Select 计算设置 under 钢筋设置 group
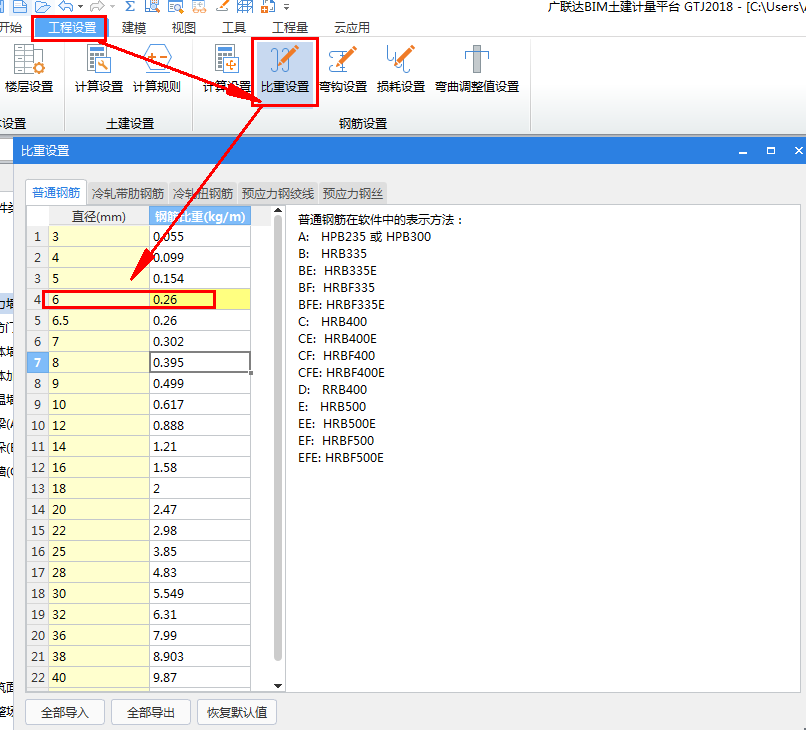 pos(226,70)
